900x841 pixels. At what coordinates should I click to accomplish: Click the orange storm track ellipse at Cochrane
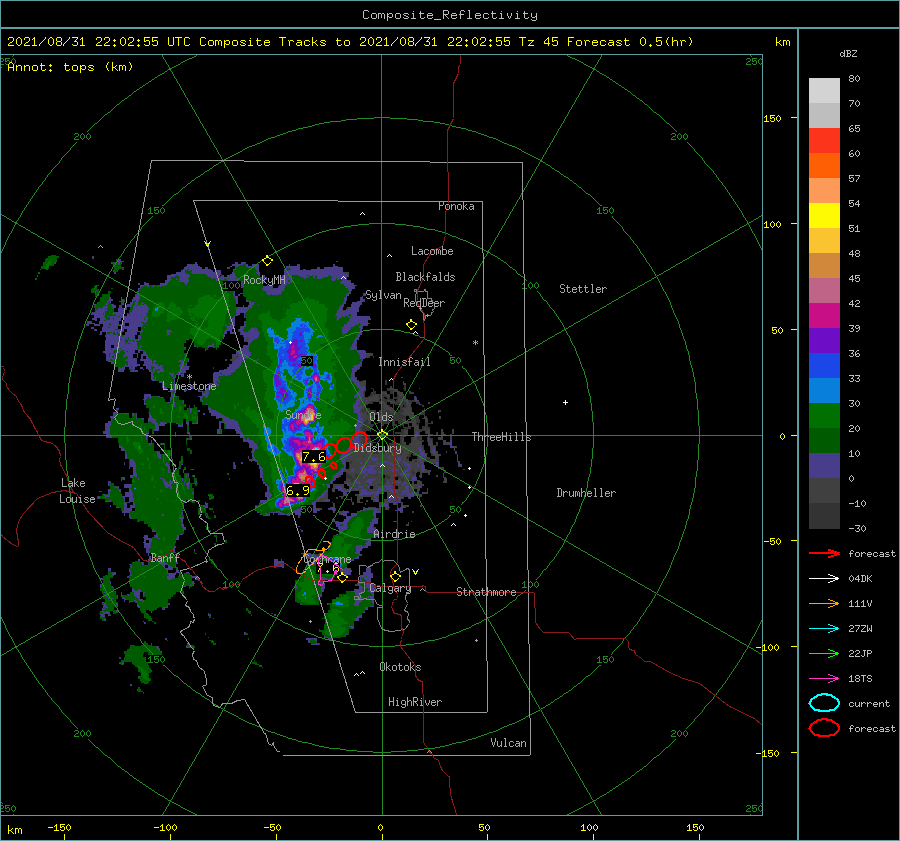(x=313, y=557)
